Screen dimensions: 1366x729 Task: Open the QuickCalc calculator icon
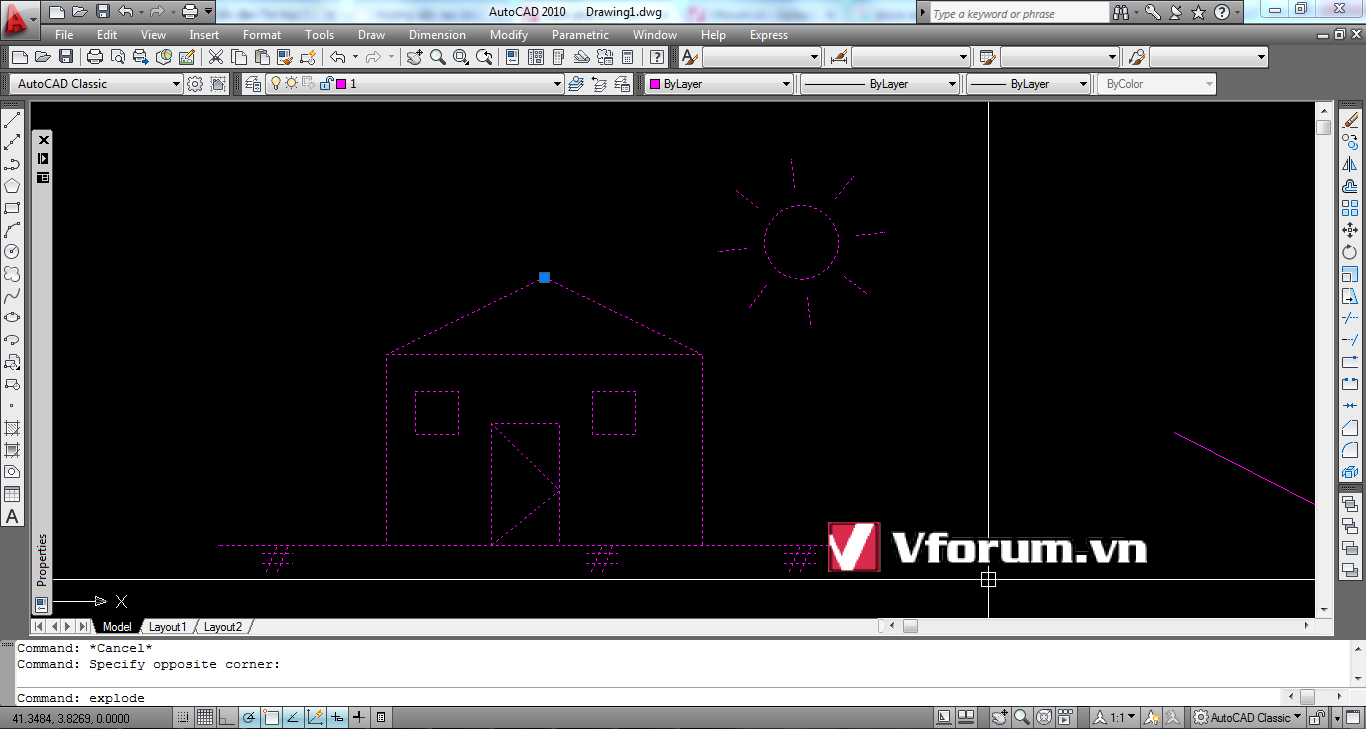[x=628, y=57]
